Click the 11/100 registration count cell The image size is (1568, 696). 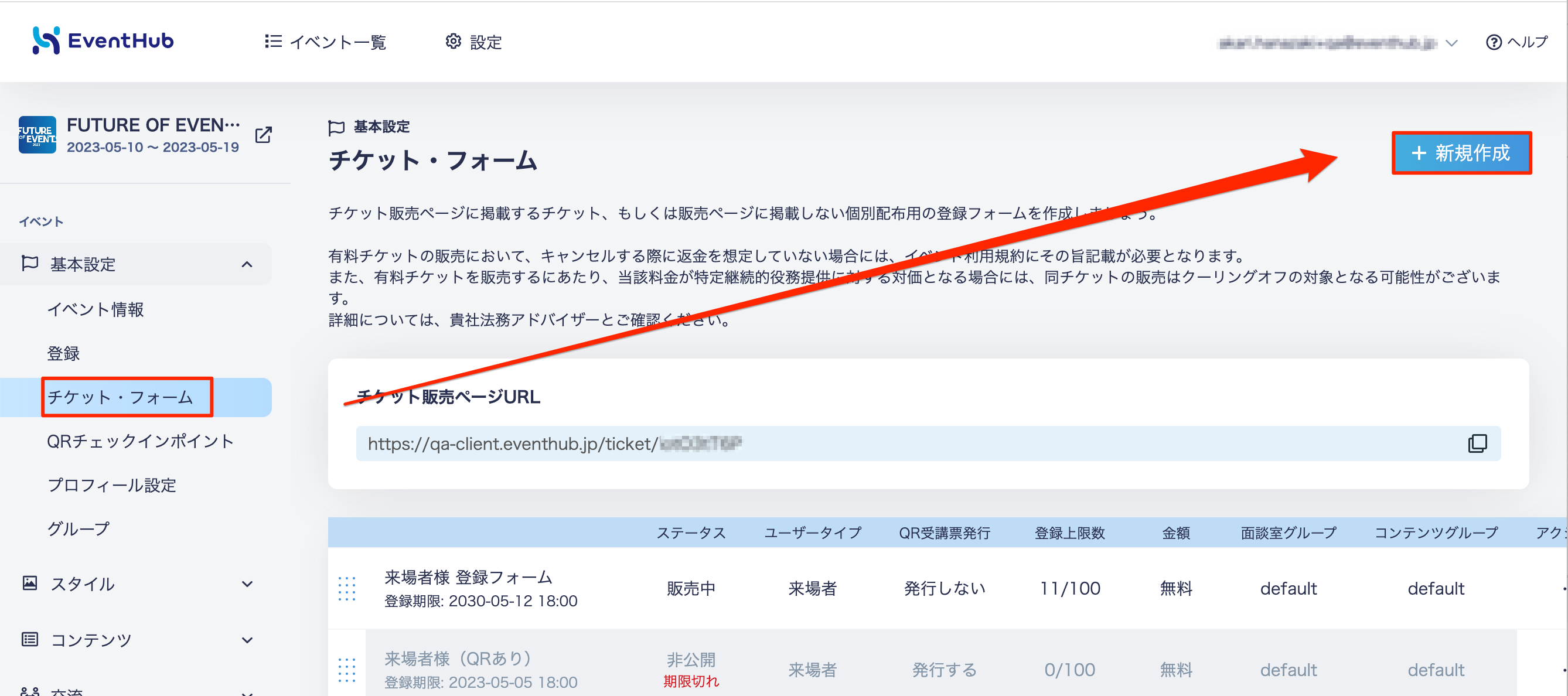1069,588
